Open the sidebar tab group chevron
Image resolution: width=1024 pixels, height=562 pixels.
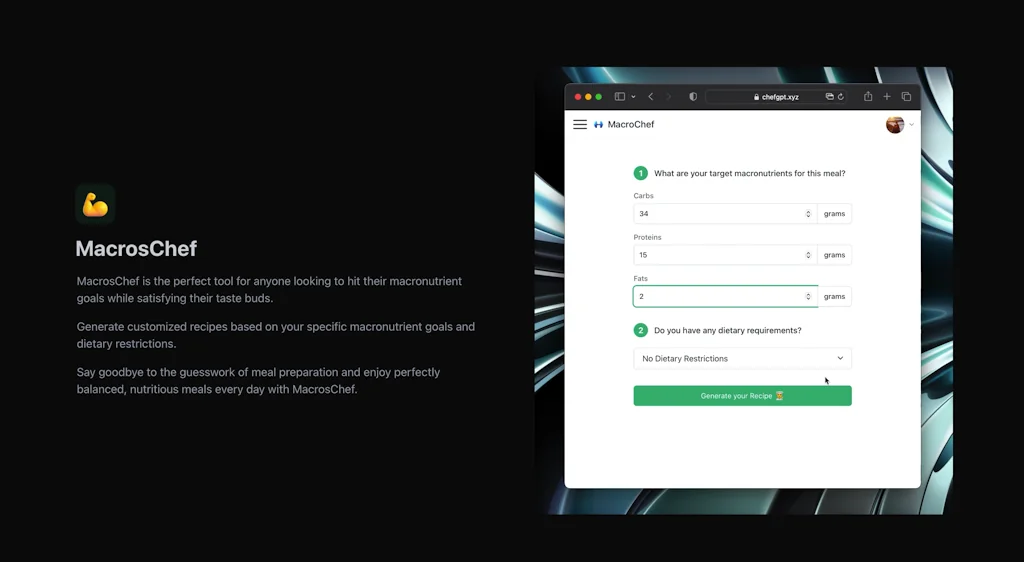[x=633, y=97]
